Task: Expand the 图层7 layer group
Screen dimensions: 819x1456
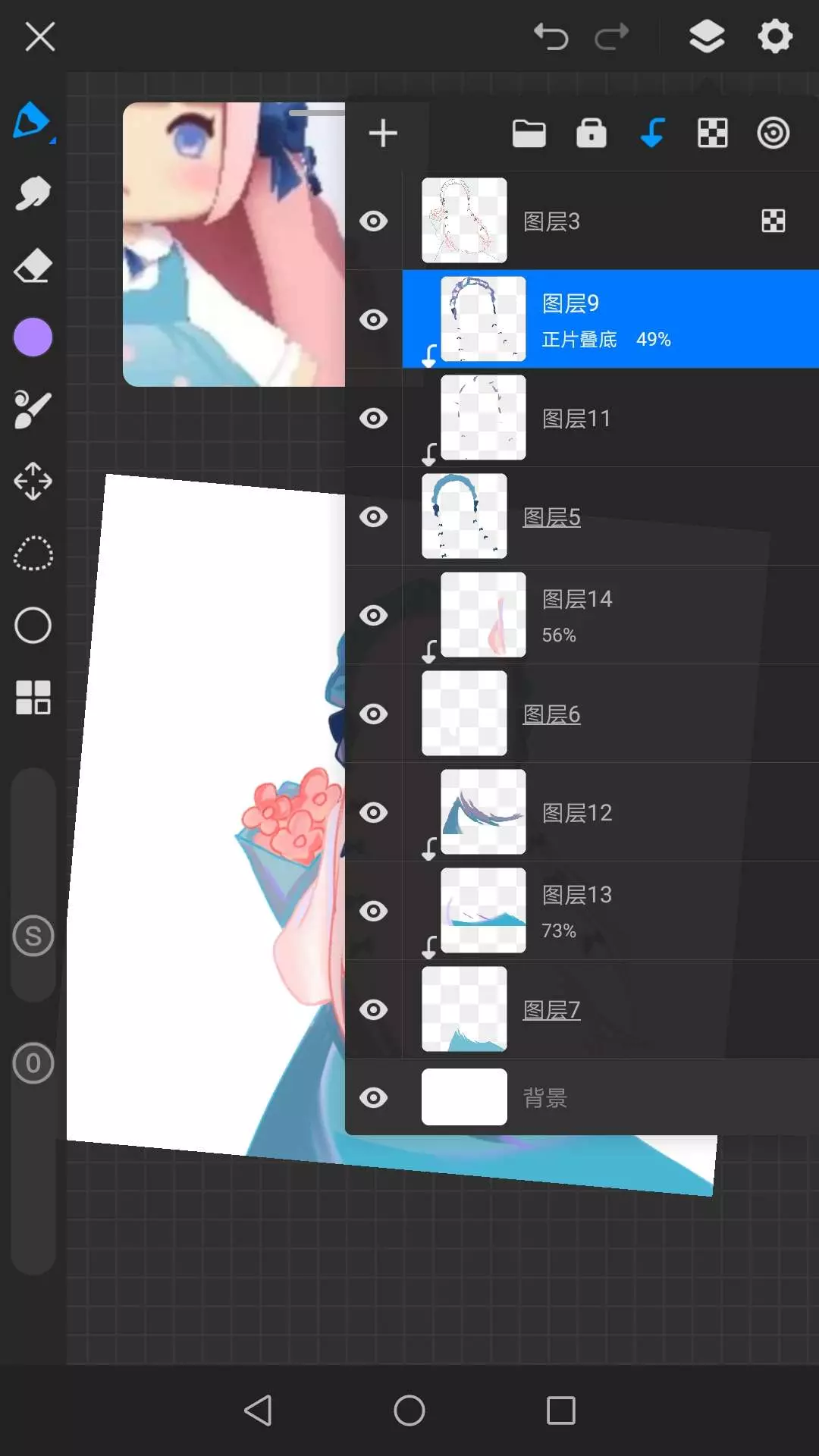Action: pos(551,1010)
